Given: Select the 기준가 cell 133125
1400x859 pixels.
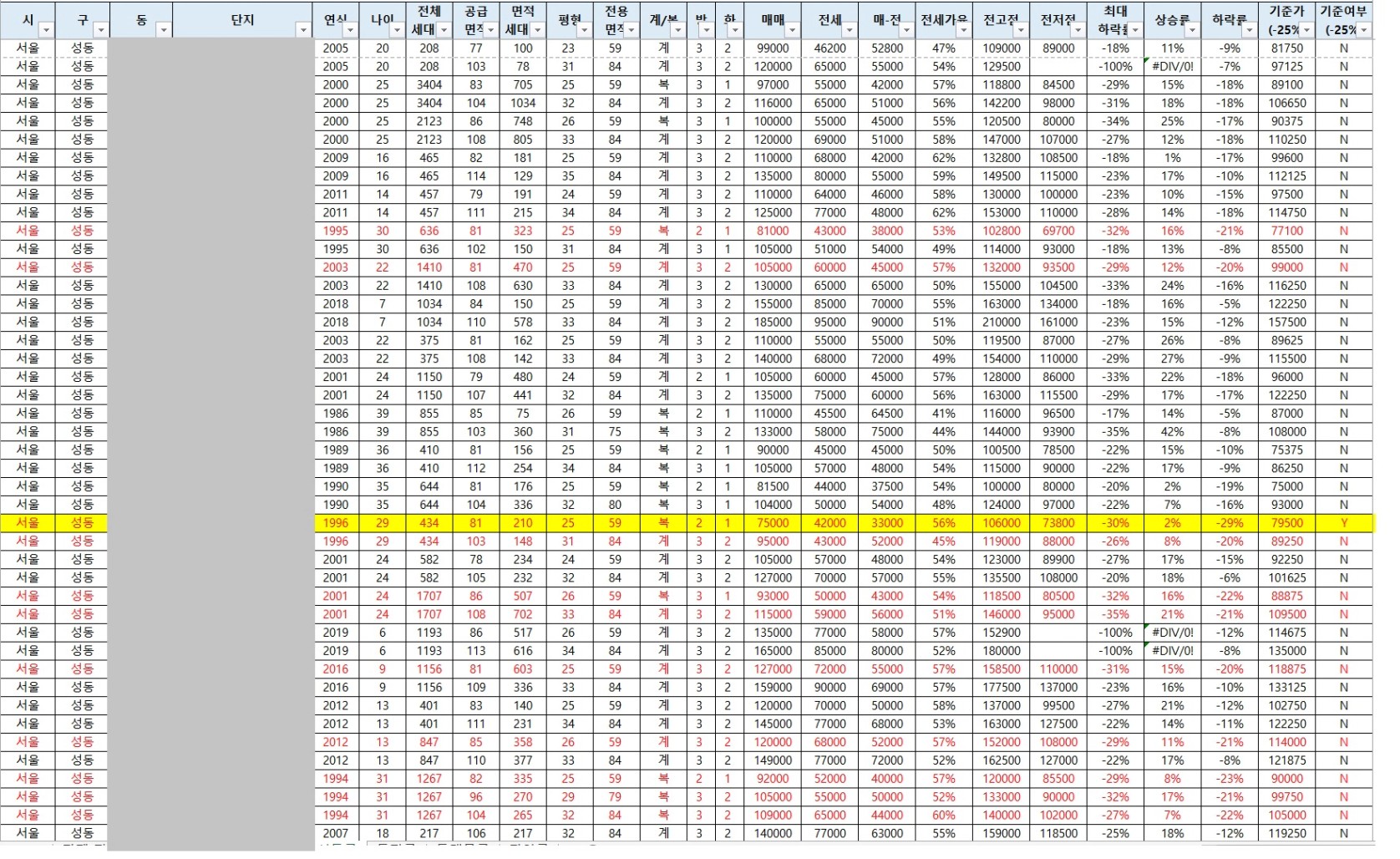Looking at the screenshot, I should click(1287, 688).
